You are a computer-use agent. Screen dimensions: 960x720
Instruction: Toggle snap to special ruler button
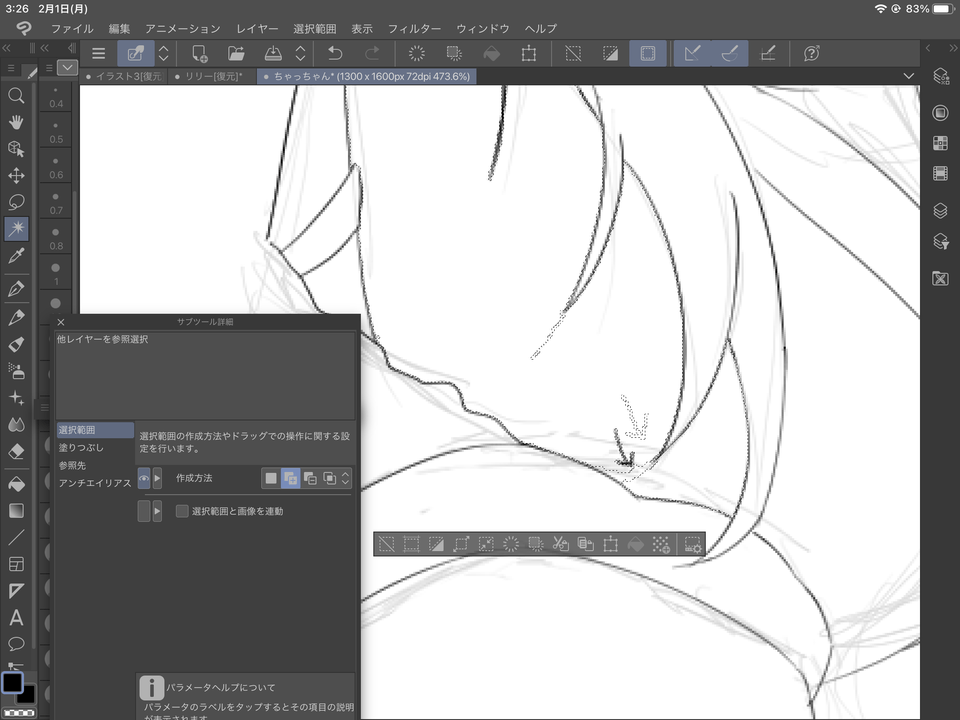(x=730, y=54)
